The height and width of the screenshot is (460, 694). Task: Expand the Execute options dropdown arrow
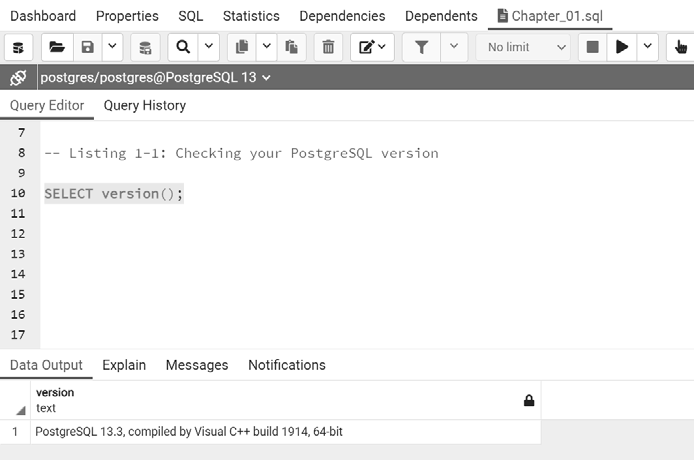click(x=648, y=47)
